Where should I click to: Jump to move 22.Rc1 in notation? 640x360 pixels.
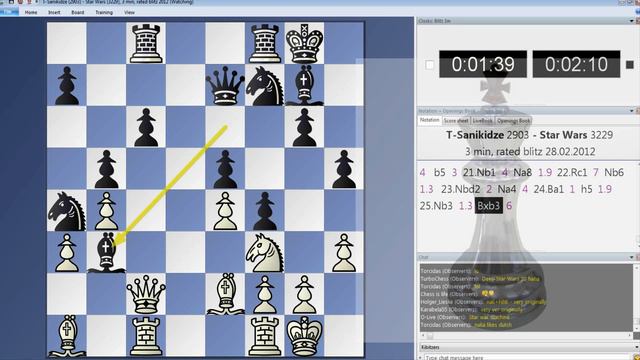click(x=572, y=173)
